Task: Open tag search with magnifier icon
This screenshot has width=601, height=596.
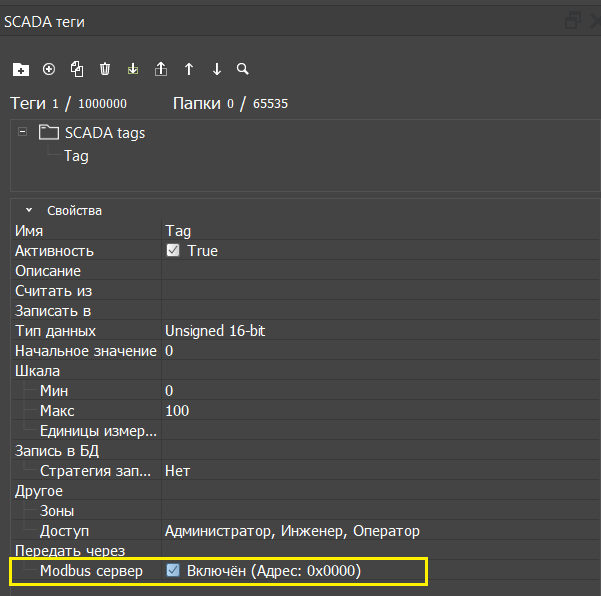Action: [242, 69]
